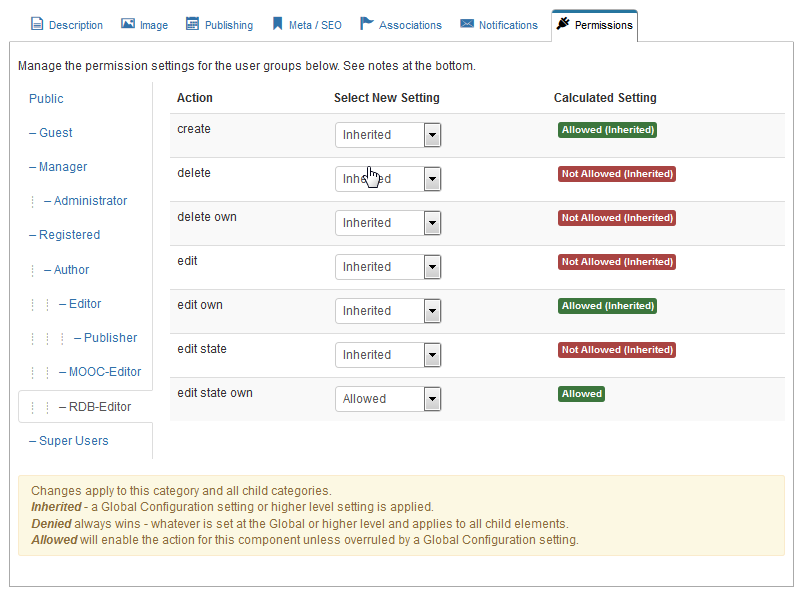Image resolution: width=806 pixels, height=606 pixels.
Task: Click the Publishing tab calendar icon
Action: [193, 24]
